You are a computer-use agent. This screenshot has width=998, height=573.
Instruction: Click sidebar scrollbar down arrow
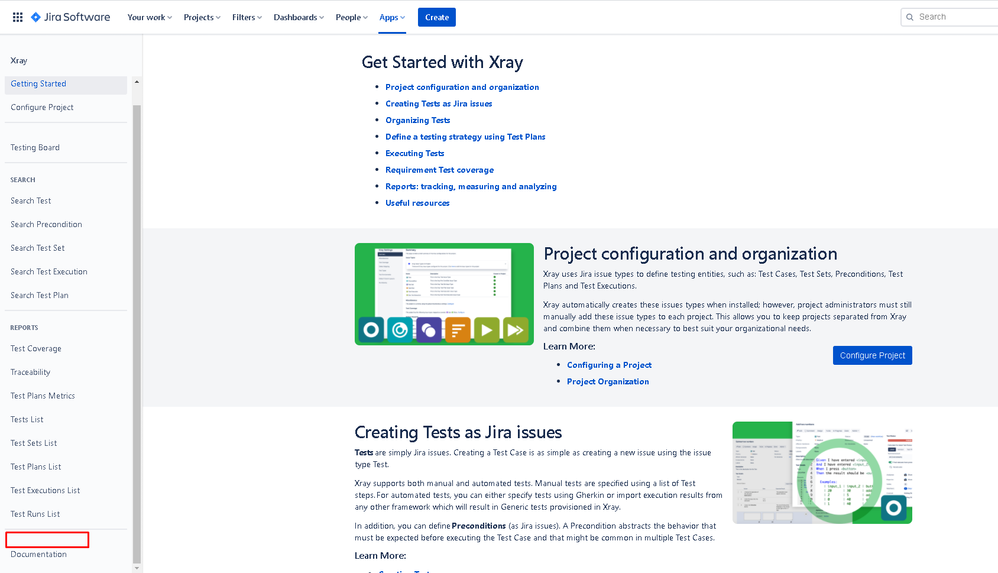(137, 567)
